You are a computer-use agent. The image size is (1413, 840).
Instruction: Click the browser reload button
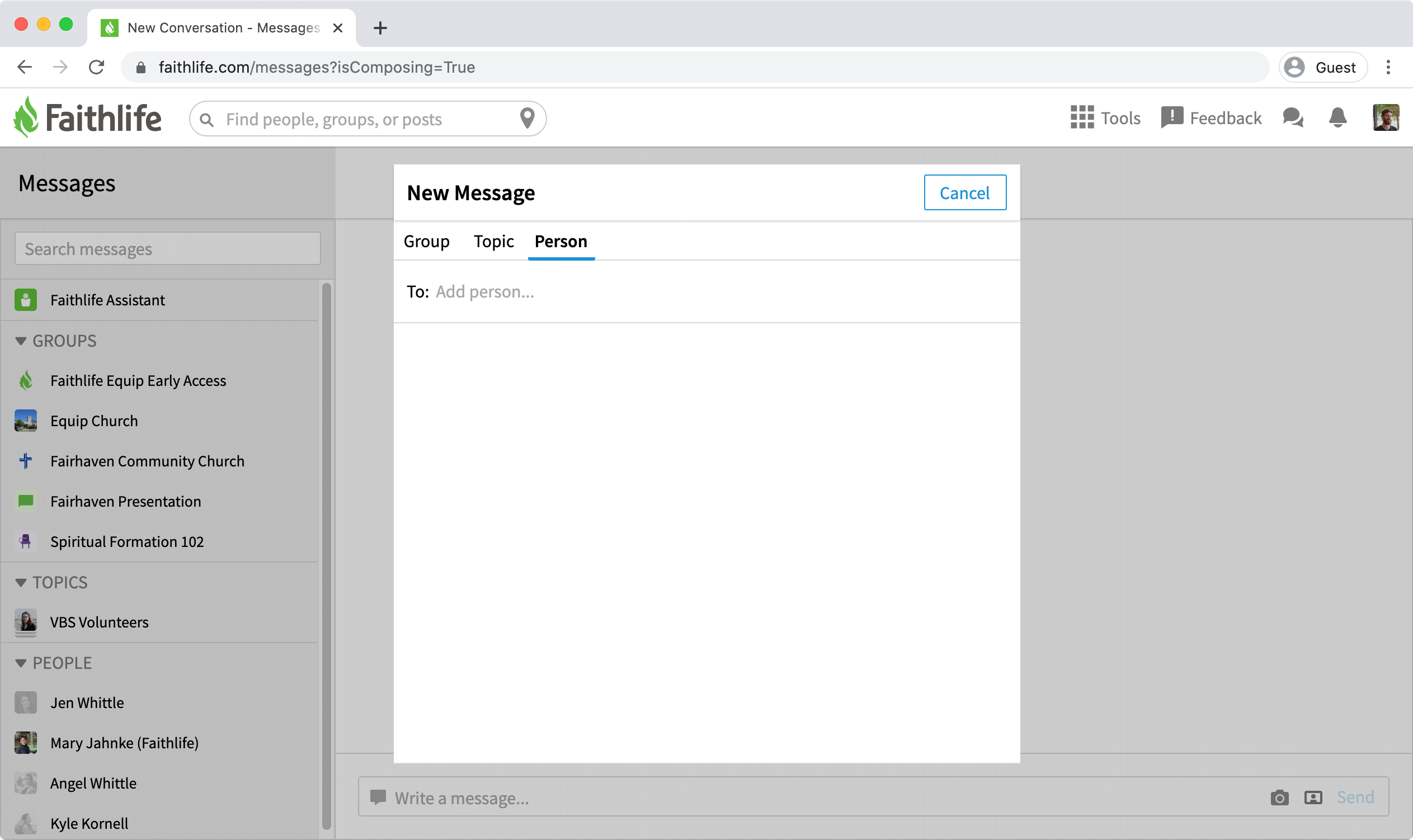tap(97, 67)
